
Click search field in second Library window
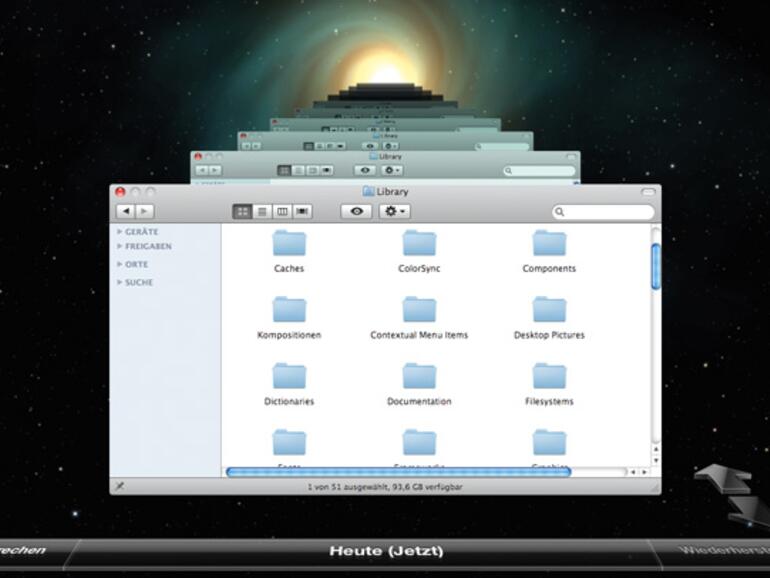click(x=539, y=170)
